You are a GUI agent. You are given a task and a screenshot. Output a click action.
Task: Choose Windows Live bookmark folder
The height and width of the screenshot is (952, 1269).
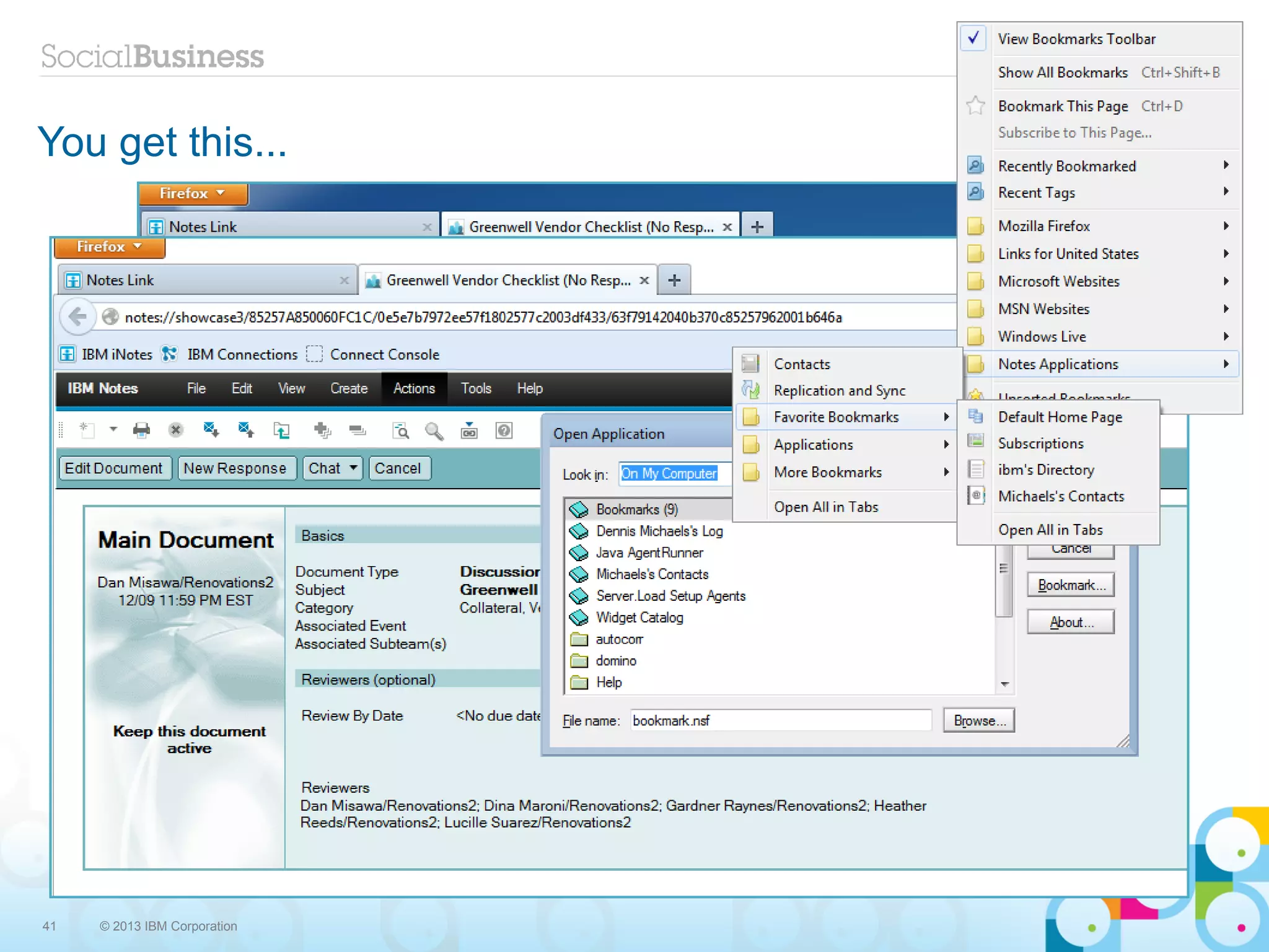point(1102,336)
